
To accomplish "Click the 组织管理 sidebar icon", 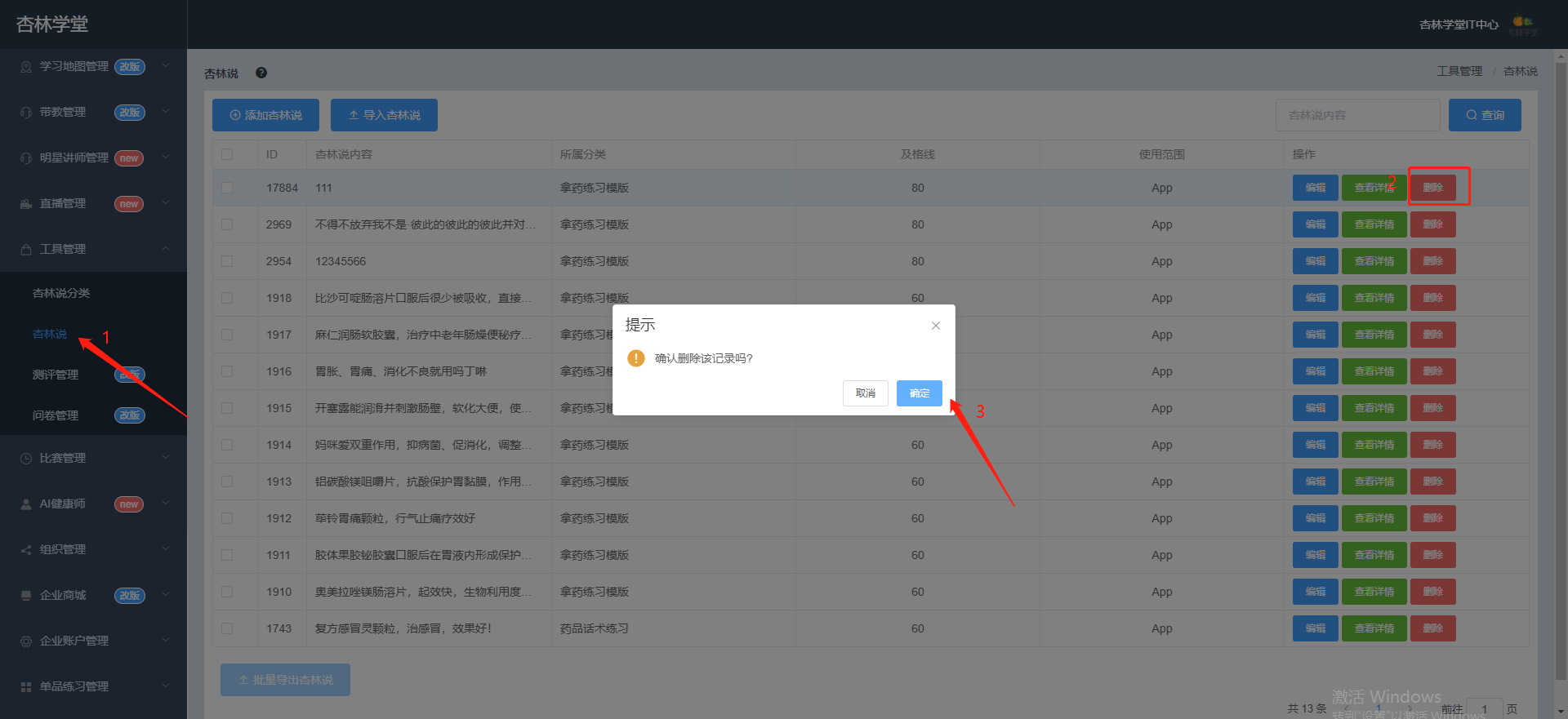I will tap(26, 550).
